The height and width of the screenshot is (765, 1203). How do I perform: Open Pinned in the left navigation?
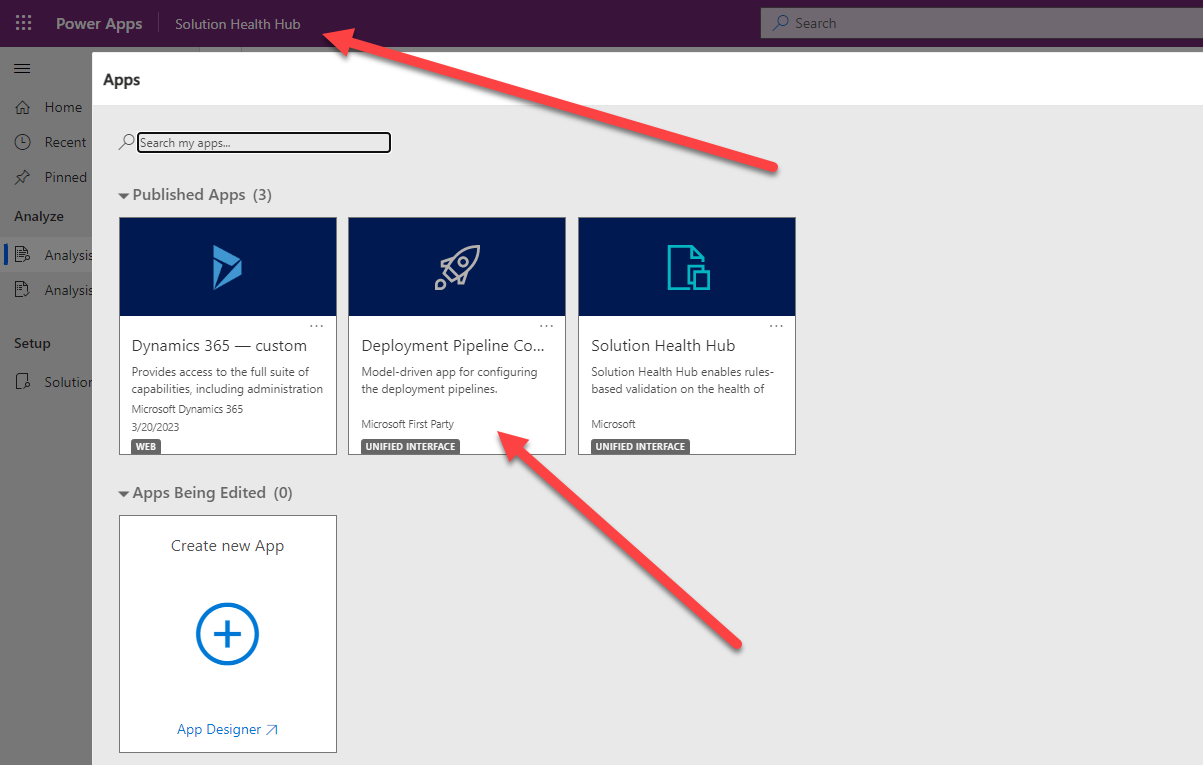[x=64, y=177]
